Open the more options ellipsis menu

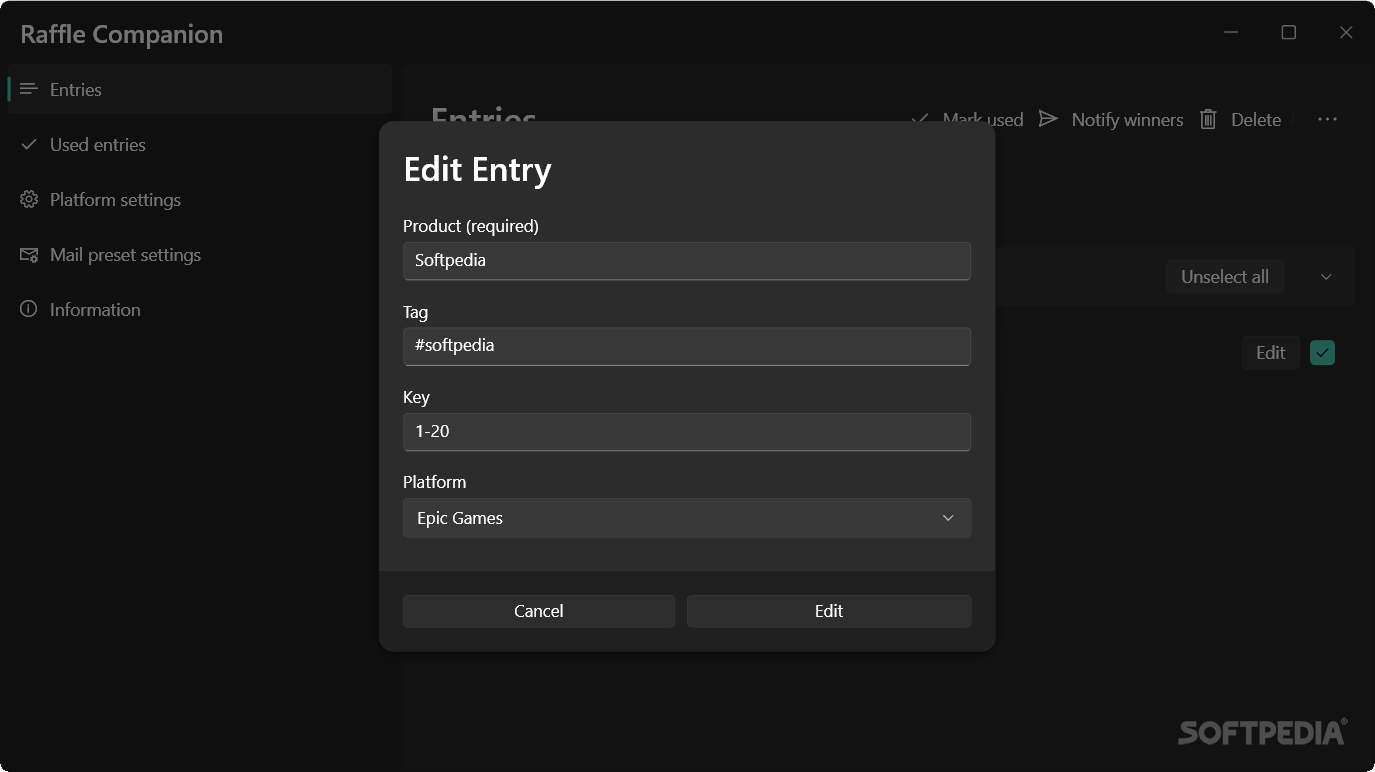click(x=1327, y=119)
